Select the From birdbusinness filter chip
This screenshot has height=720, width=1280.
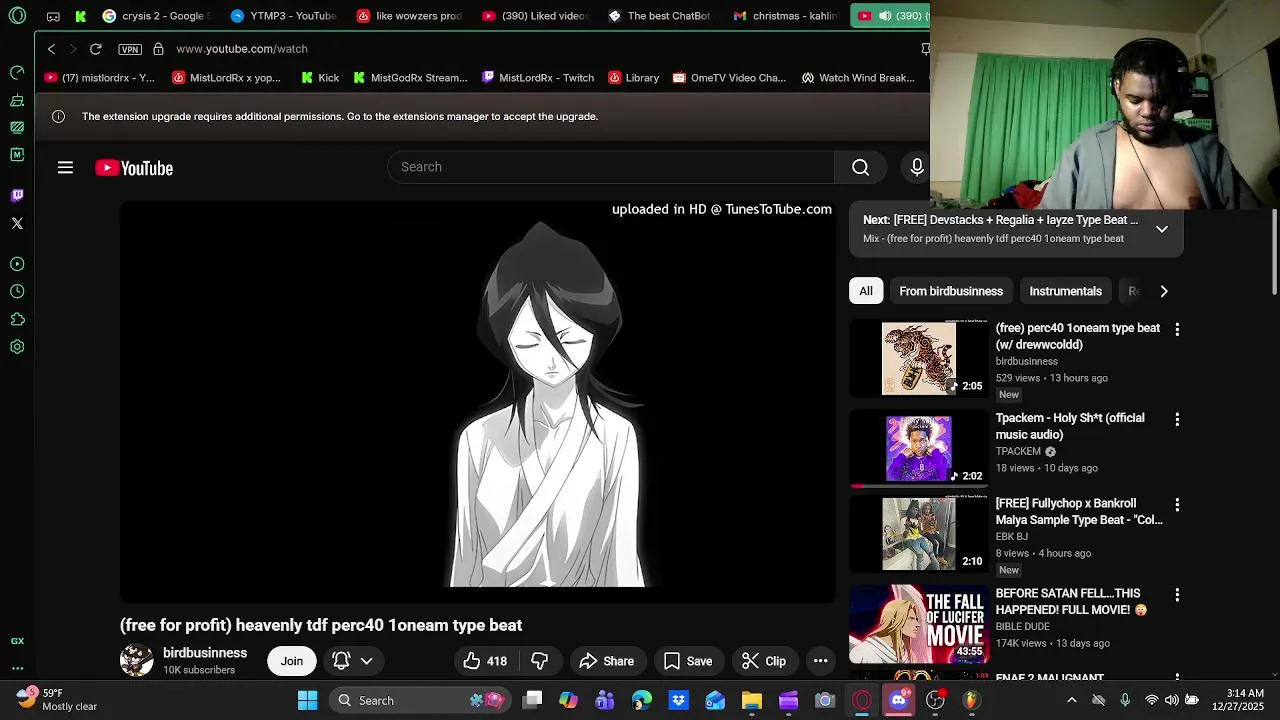point(951,291)
